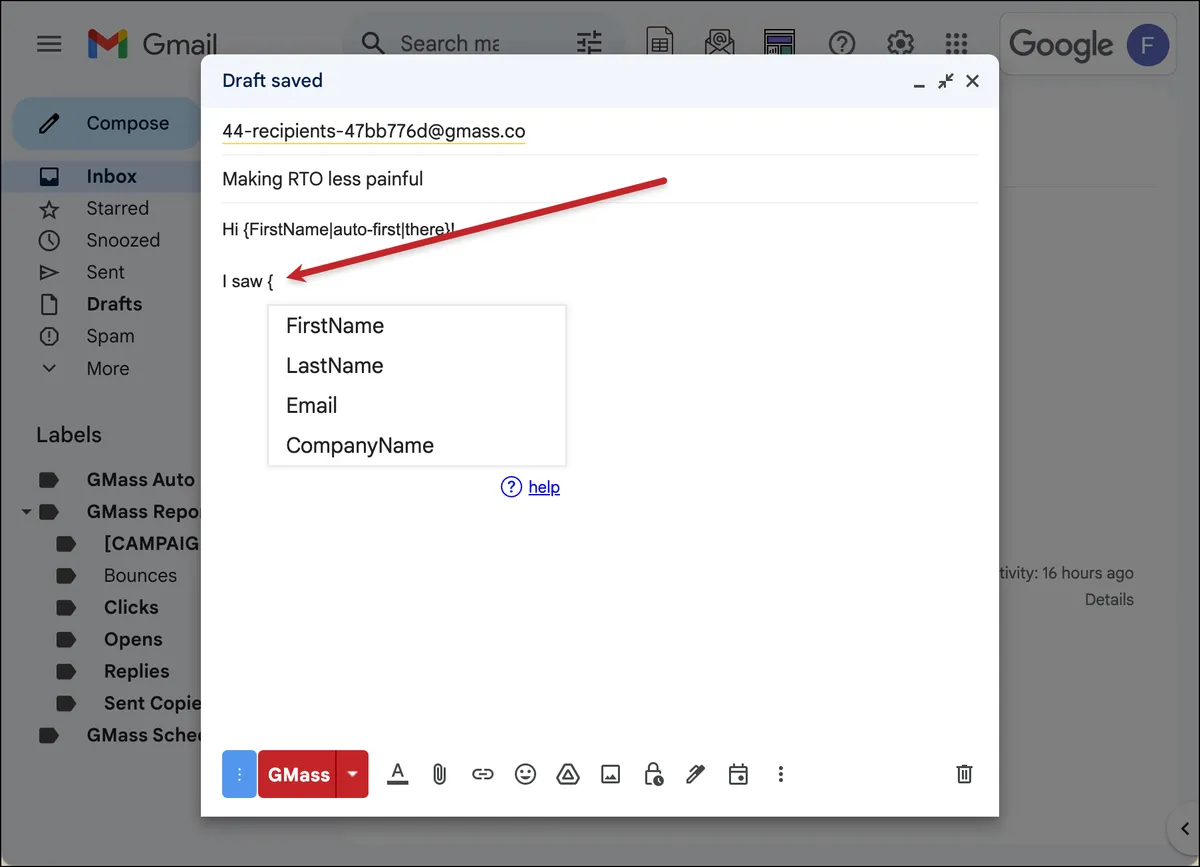The image size is (1200, 867).
Task: Open Sent Copies label
Action: [152, 704]
